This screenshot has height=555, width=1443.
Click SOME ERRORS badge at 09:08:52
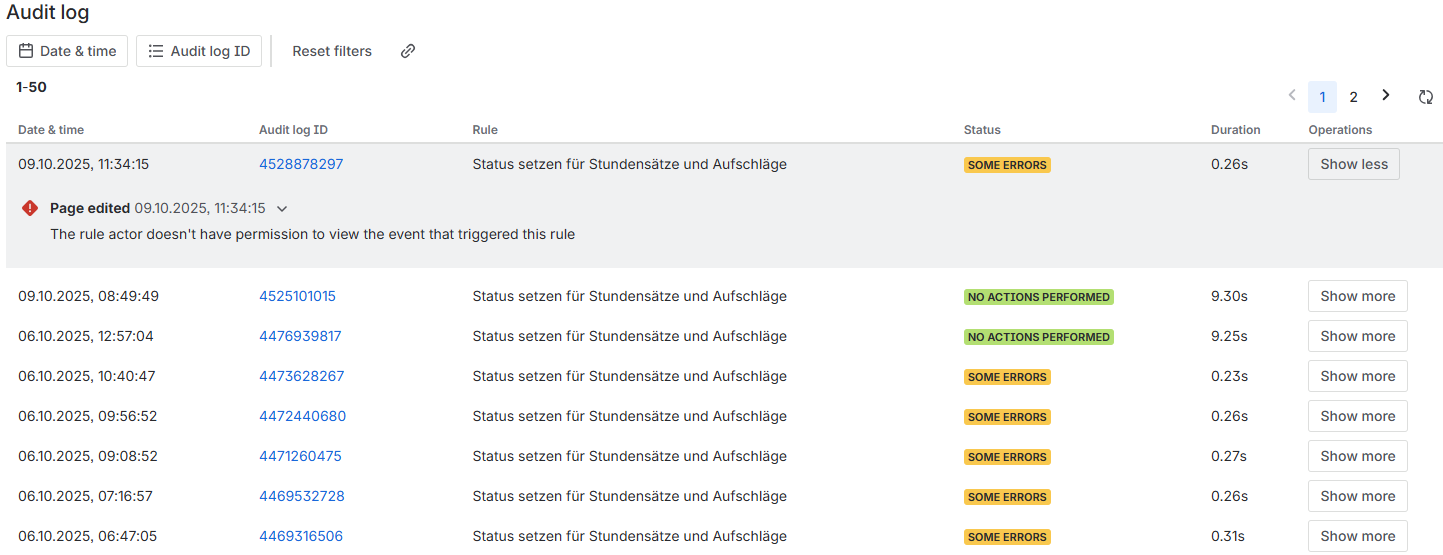pyautogui.click(x=1007, y=457)
